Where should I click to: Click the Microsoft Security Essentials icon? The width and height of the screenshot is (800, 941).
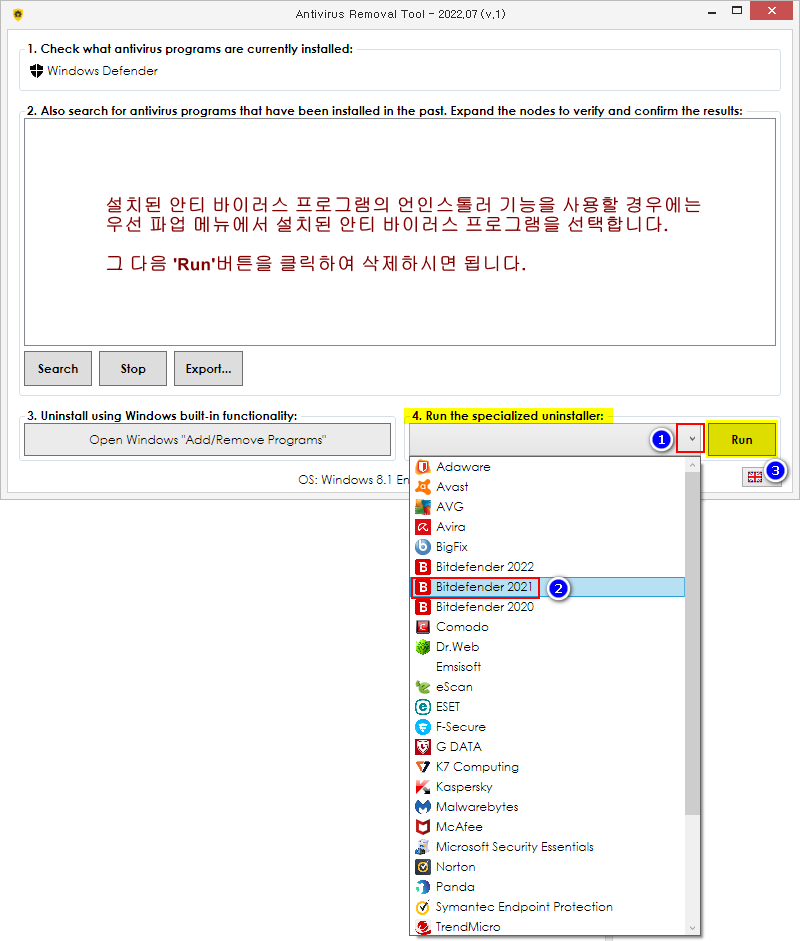point(423,847)
